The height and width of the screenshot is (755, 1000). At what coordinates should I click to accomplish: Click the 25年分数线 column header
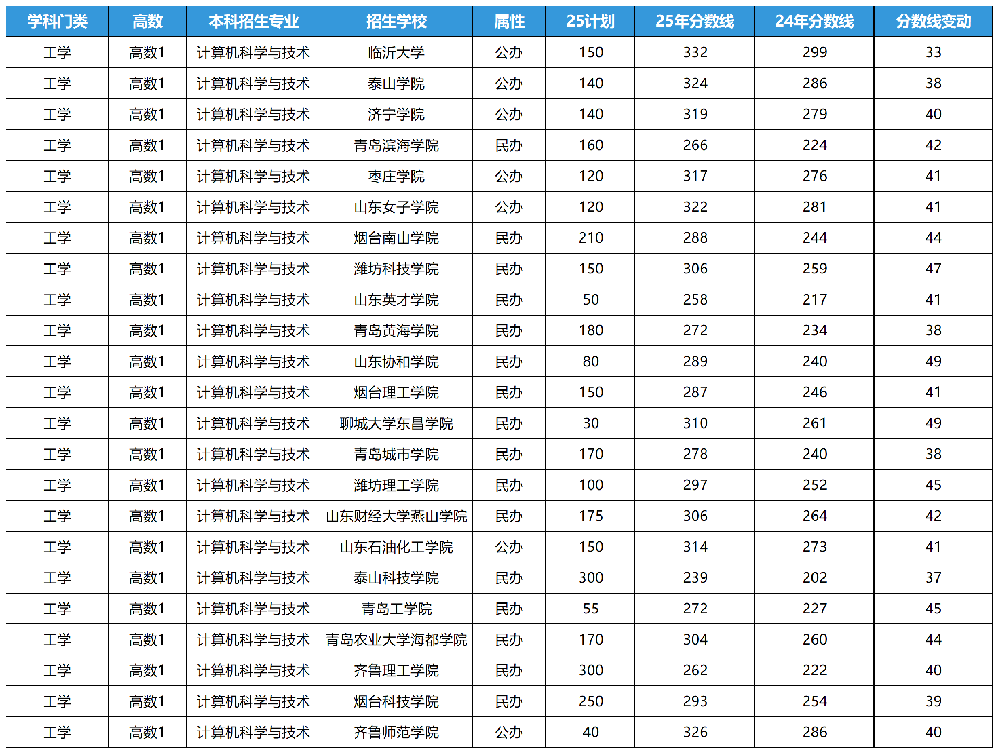pyautogui.click(x=695, y=21)
